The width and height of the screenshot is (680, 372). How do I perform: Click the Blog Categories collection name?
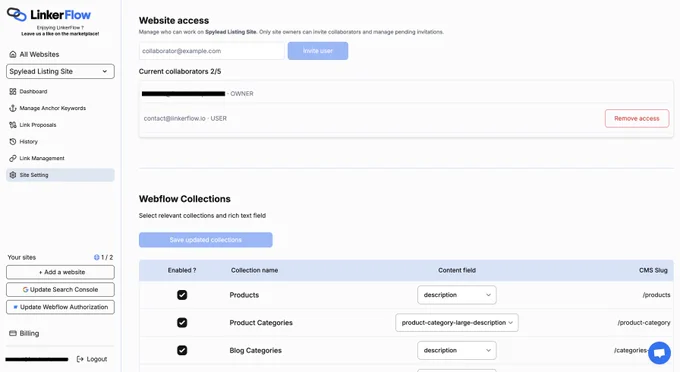(x=255, y=350)
